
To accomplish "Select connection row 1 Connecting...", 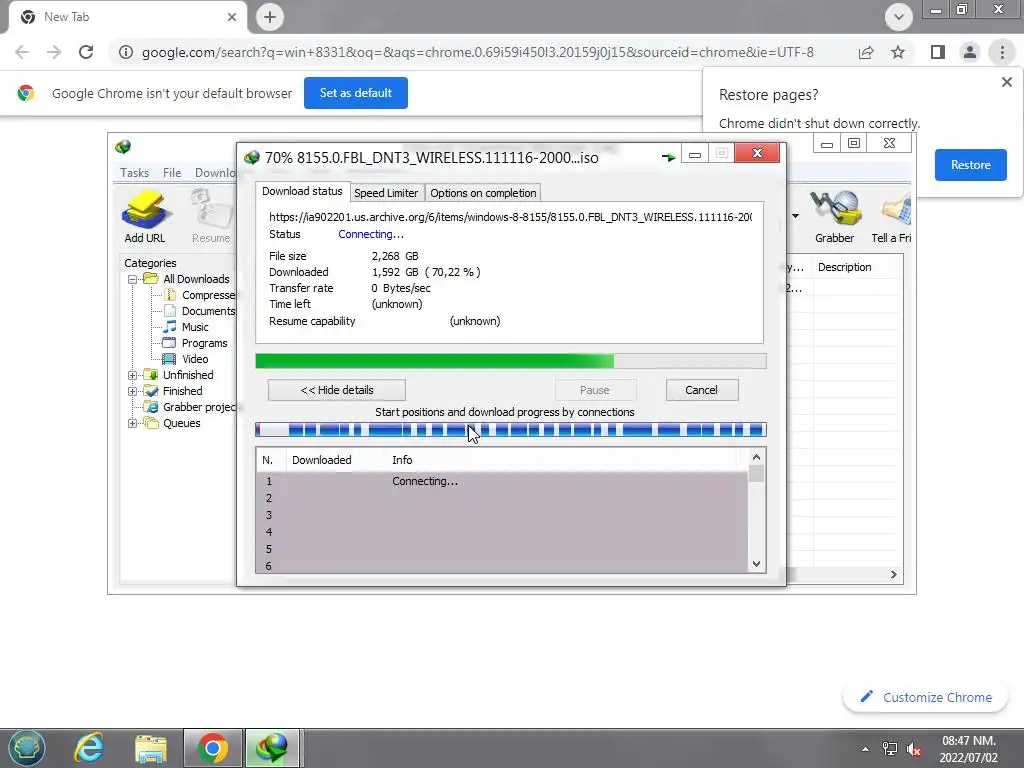I will pyautogui.click(x=502, y=481).
